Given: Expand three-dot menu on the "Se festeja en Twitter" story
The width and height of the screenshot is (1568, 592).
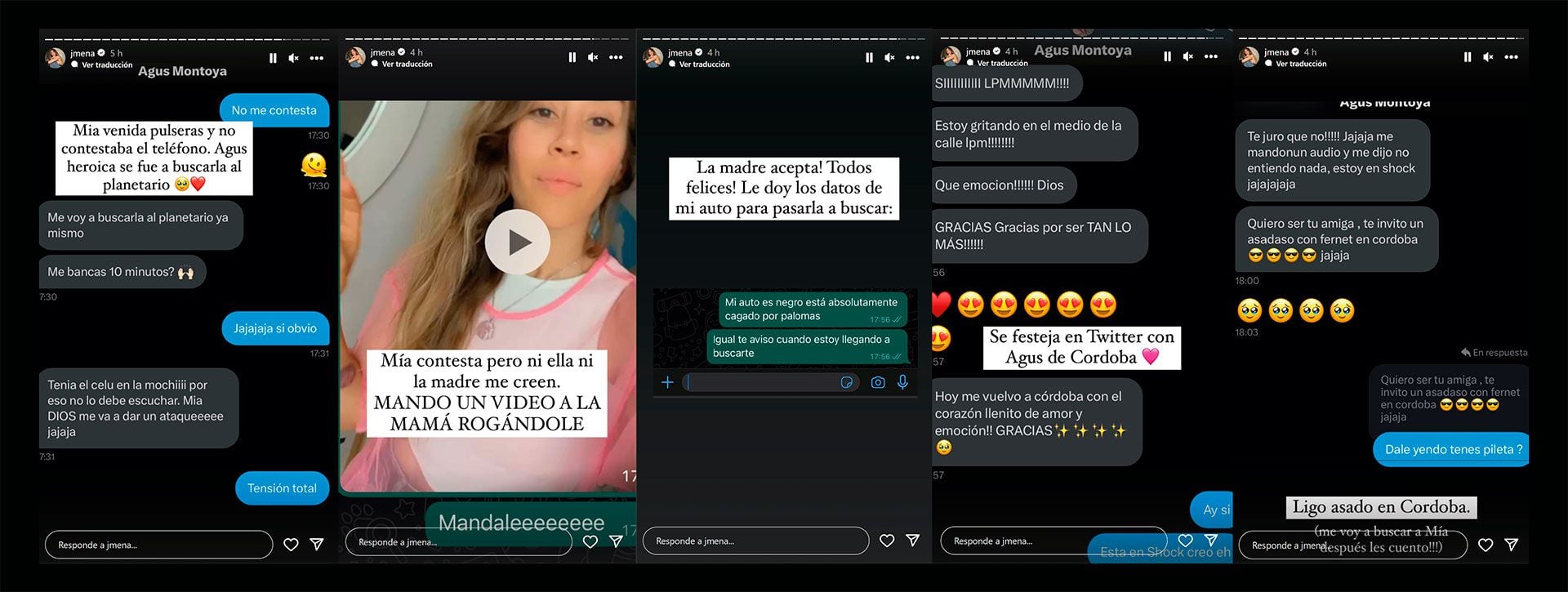Looking at the screenshot, I should tap(1211, 56).
